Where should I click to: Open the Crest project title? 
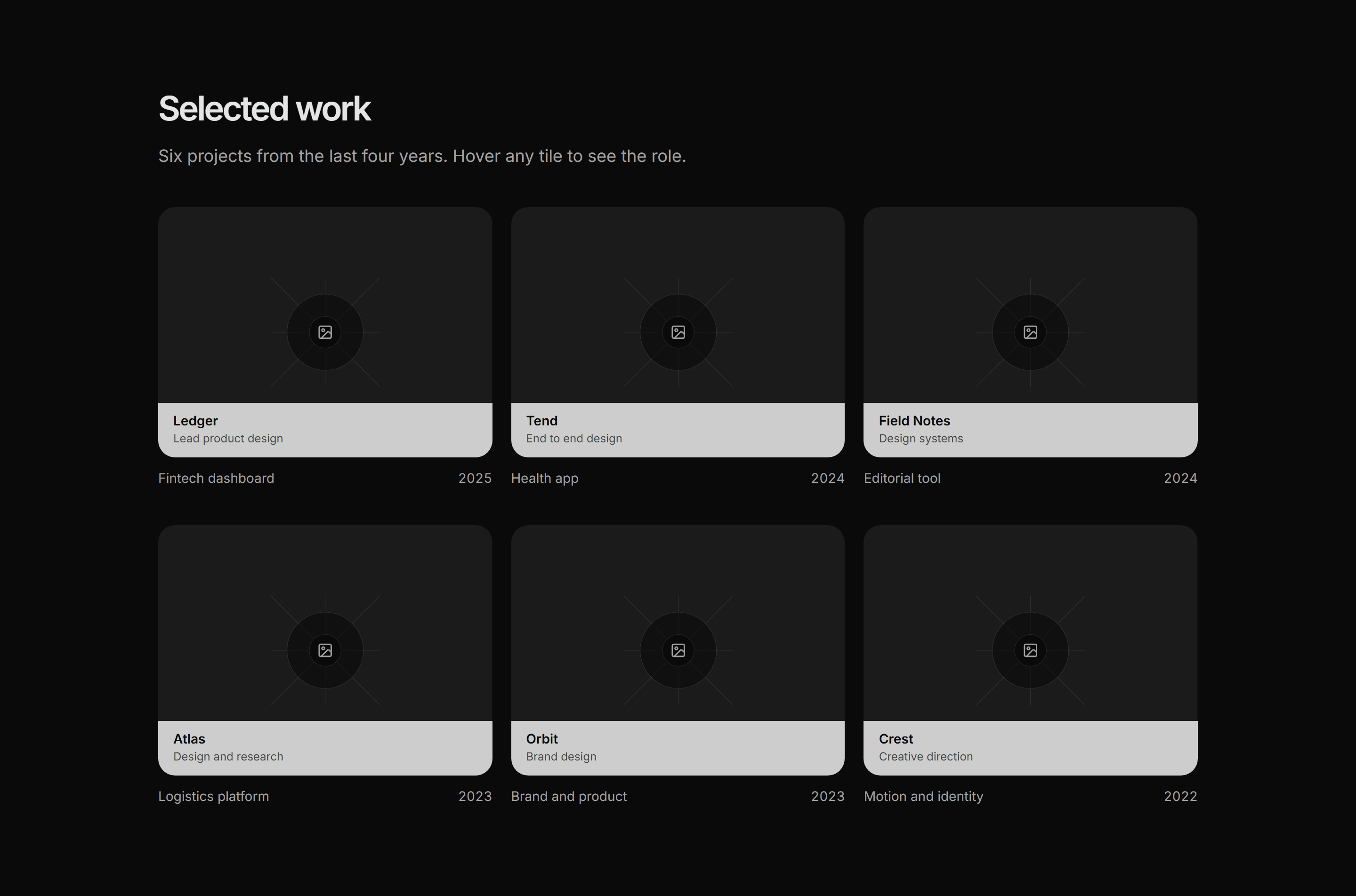896,739
